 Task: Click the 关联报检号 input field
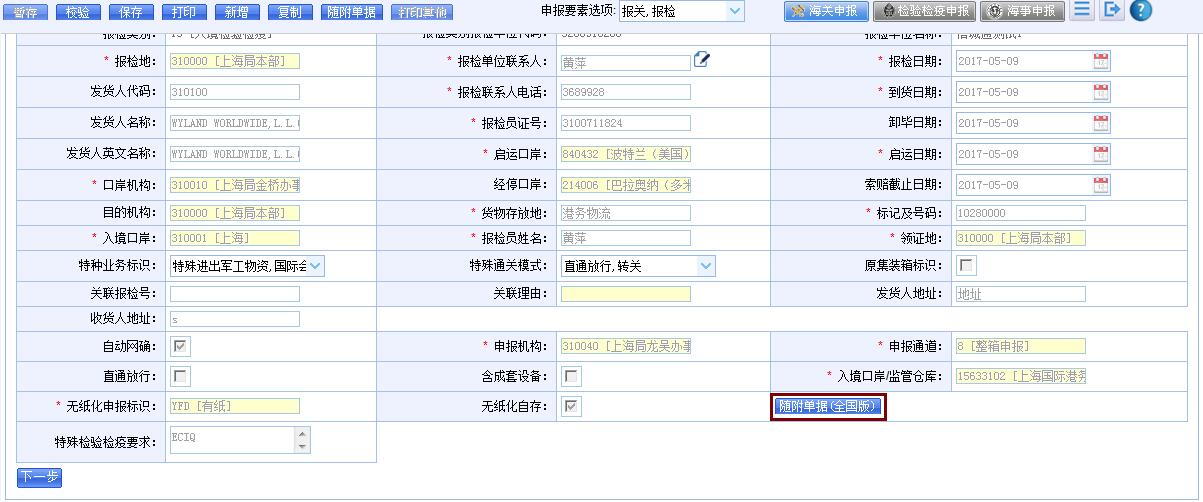pos(234,294)
